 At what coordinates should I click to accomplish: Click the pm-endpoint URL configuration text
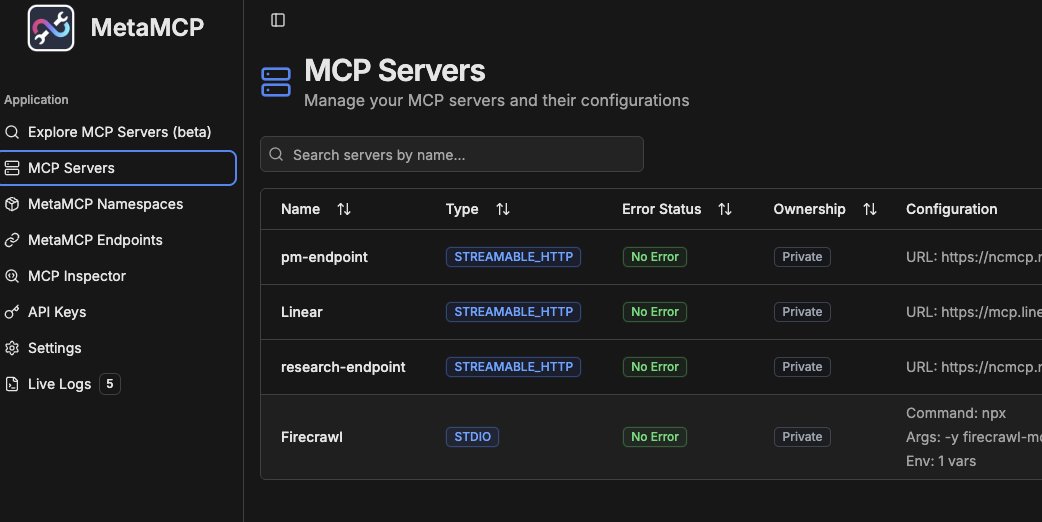(x=974, y=257)
